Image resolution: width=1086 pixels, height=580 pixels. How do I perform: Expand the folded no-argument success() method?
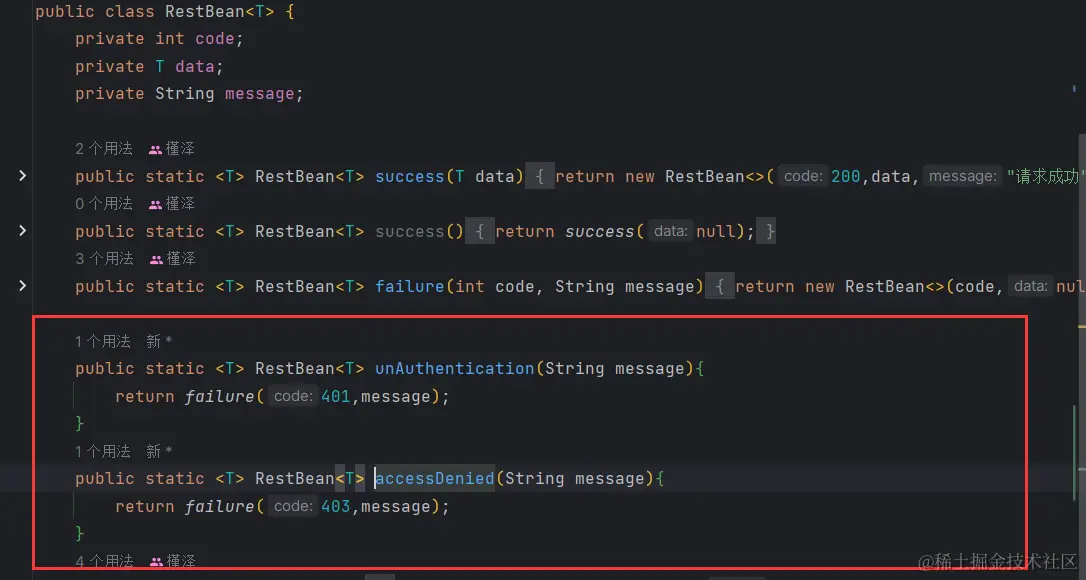tap(23, 231)
